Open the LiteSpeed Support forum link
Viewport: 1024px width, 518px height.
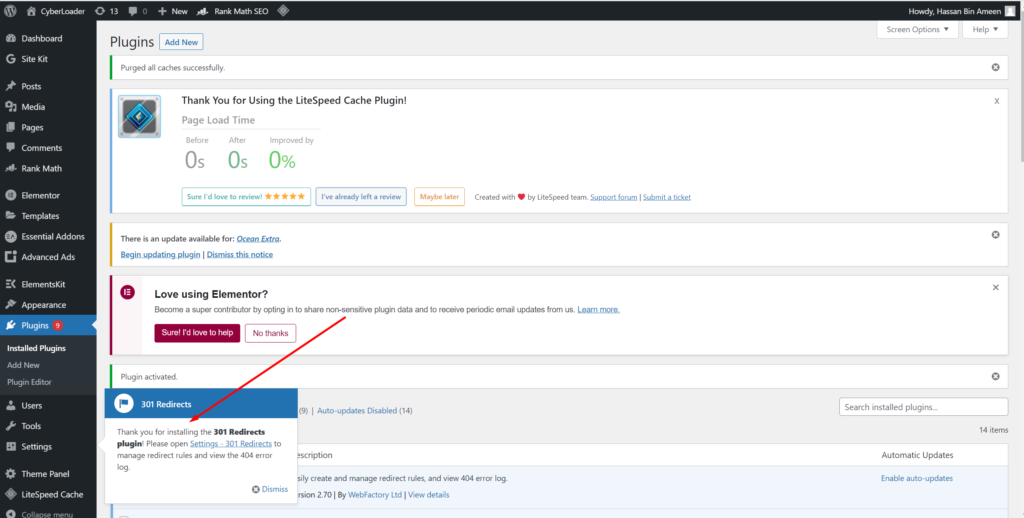coord(614,197)
